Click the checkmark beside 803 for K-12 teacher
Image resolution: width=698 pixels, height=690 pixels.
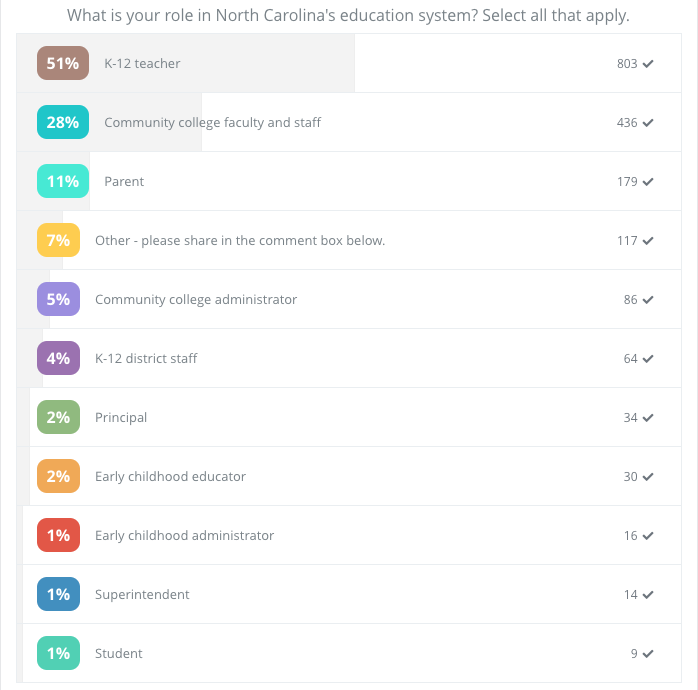(648, 64)
